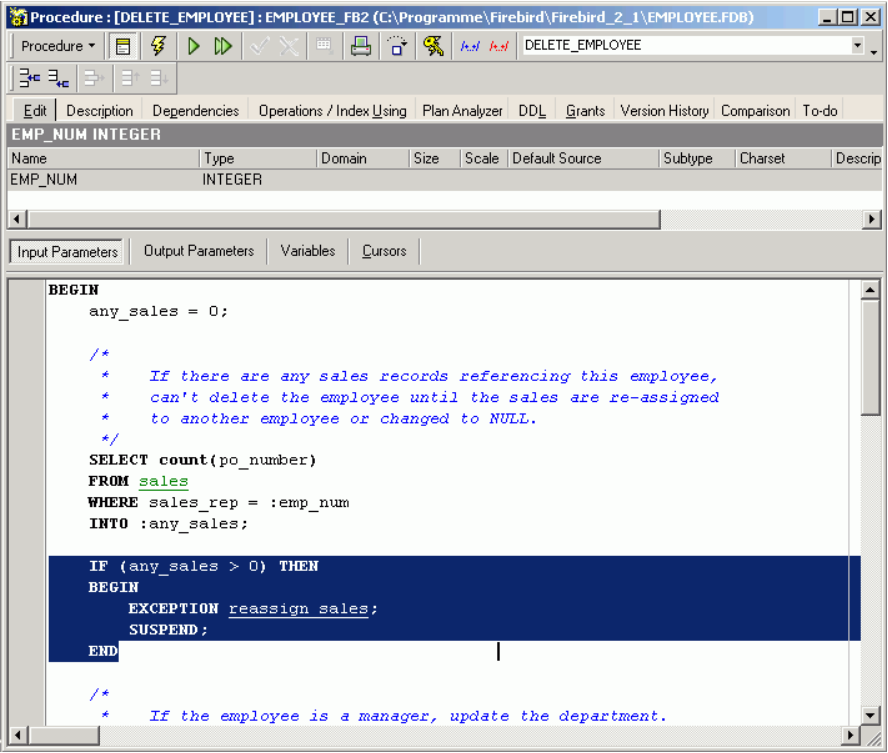Click the green Execute procedure arrow
Viewport: 888px width, 753px height.
tap(194, 46)
